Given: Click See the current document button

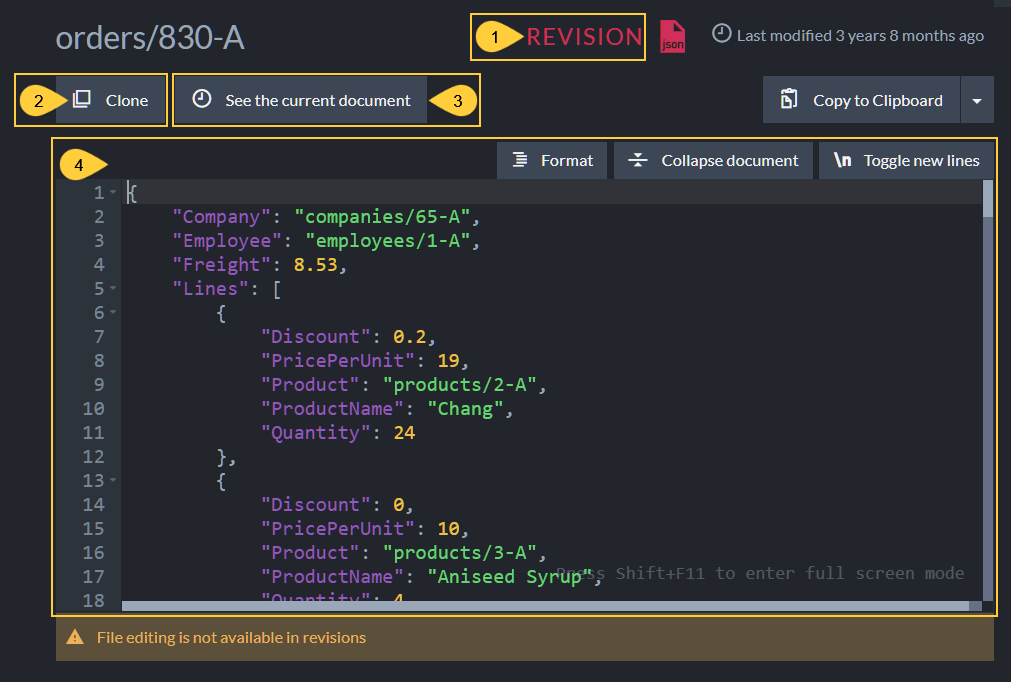Looking at the screenshot, I should [x=300, y=100].
